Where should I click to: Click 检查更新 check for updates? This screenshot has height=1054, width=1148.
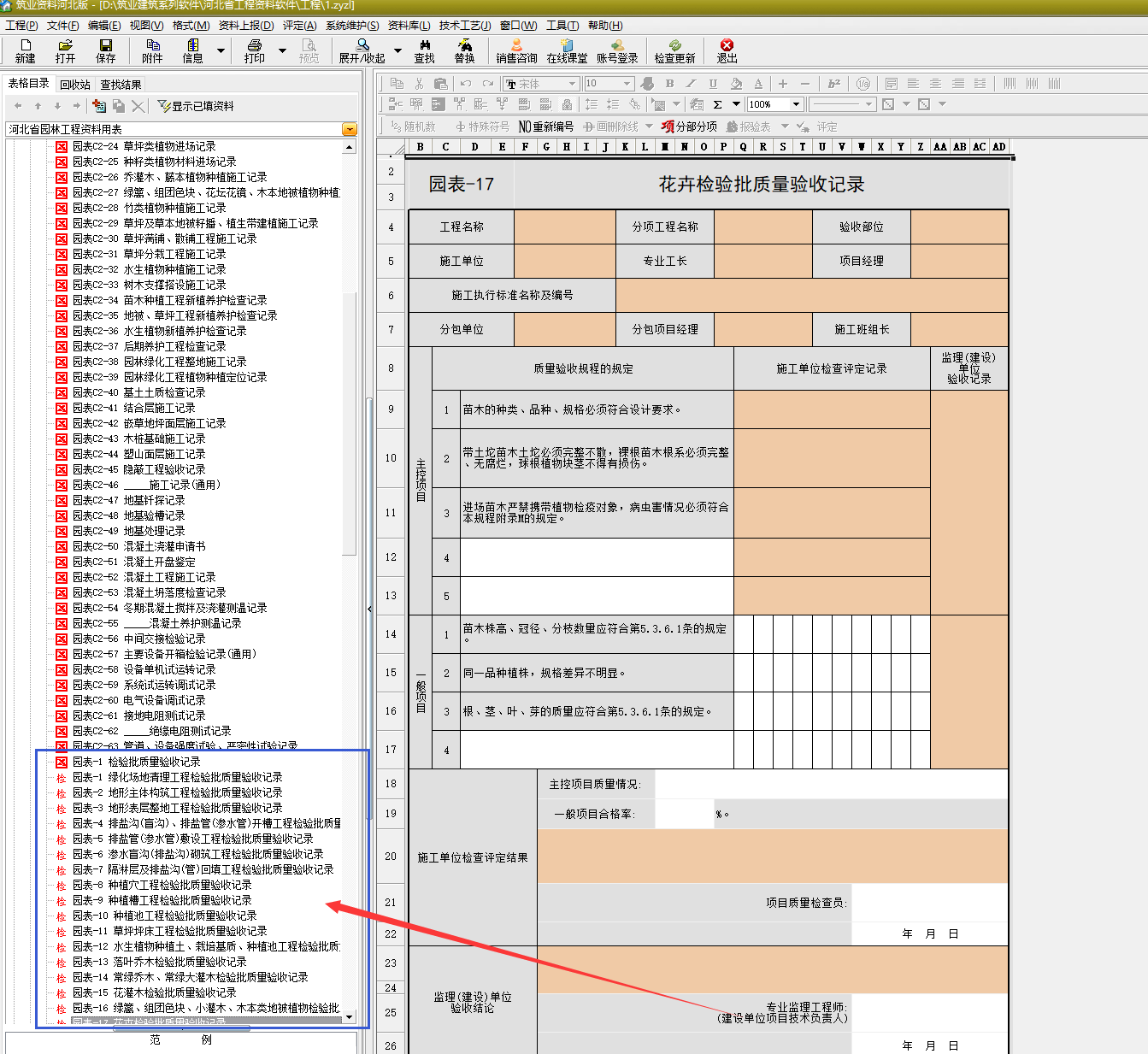674,50
